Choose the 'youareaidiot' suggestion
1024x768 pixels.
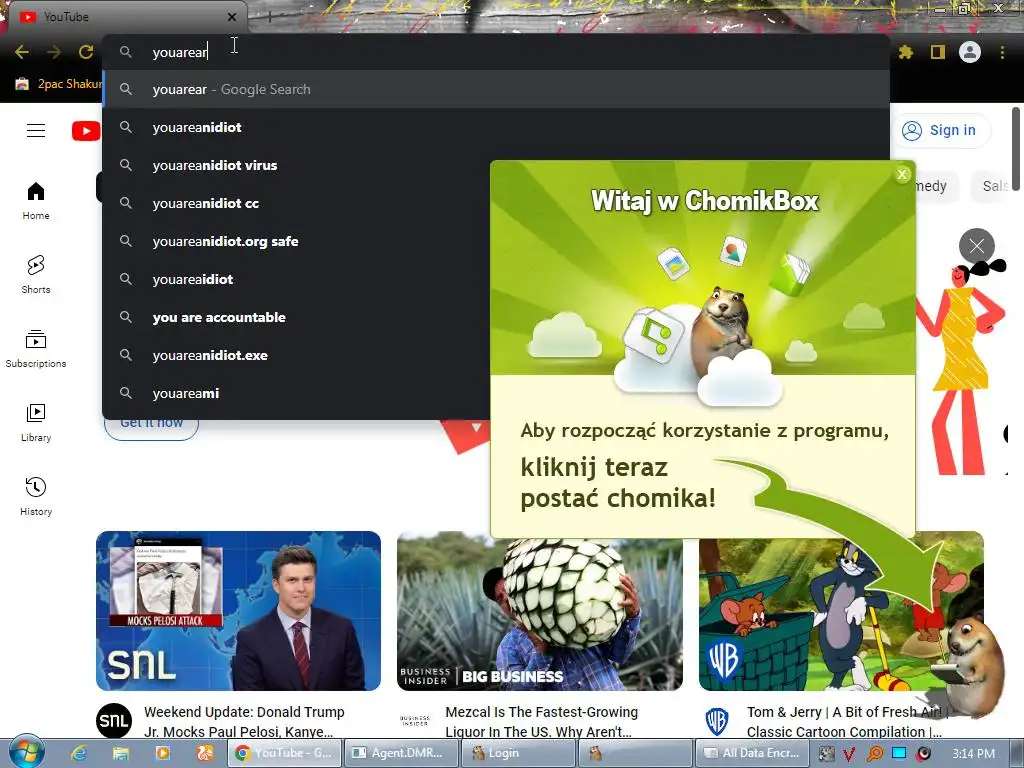pyautogui.click(x=296, y=279)
